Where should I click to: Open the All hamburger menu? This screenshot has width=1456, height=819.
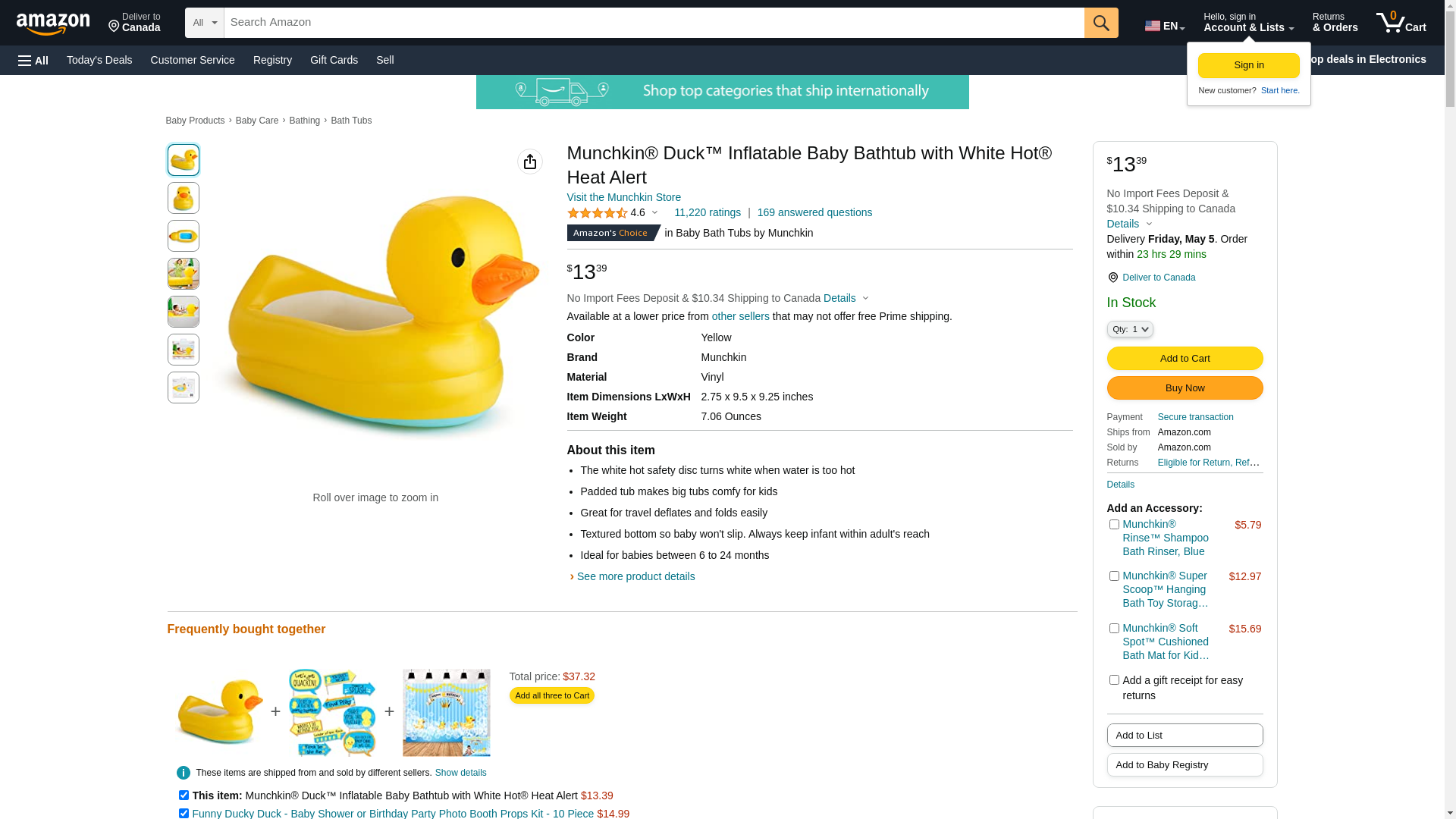coord(33,61)
